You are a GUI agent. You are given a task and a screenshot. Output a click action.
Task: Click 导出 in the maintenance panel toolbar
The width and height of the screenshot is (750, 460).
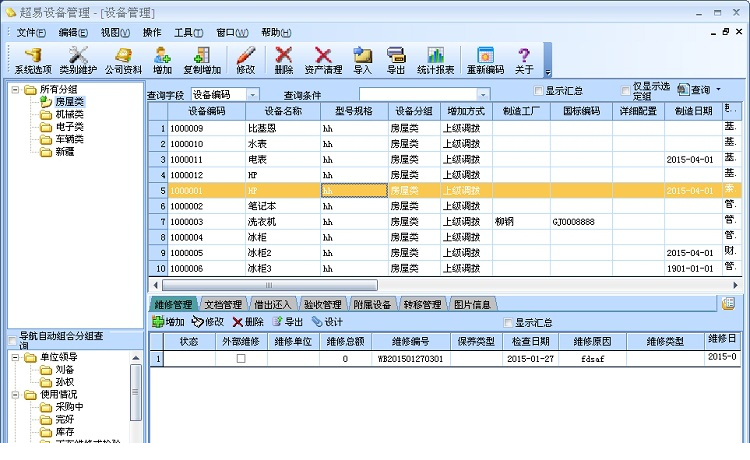pyautogui.click(x=287, y=322)
